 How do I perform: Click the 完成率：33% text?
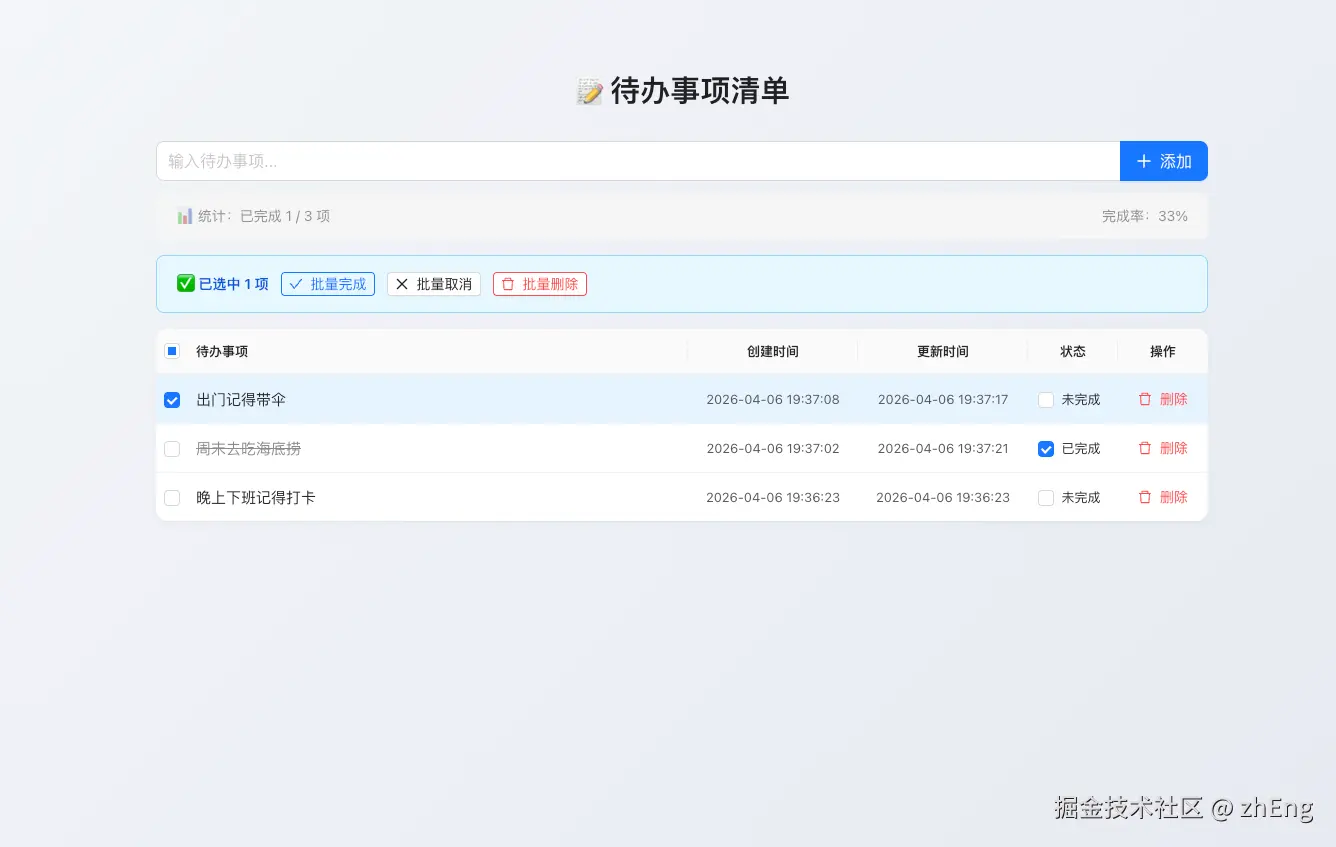[x=1145, y=216]
